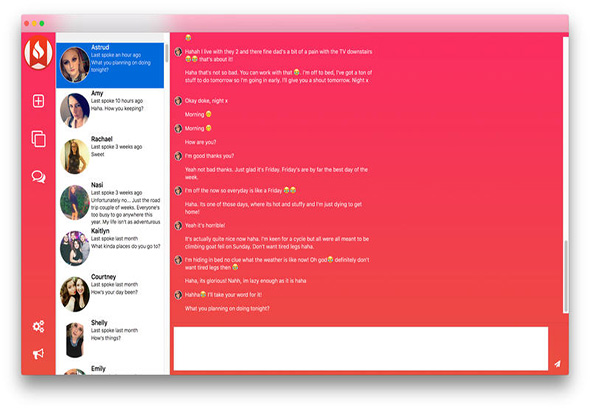The height and width of the screenshot is (411, 590).
Task: Click Courtney's profile photo thumbnail
Action: [x=75, y=294]
